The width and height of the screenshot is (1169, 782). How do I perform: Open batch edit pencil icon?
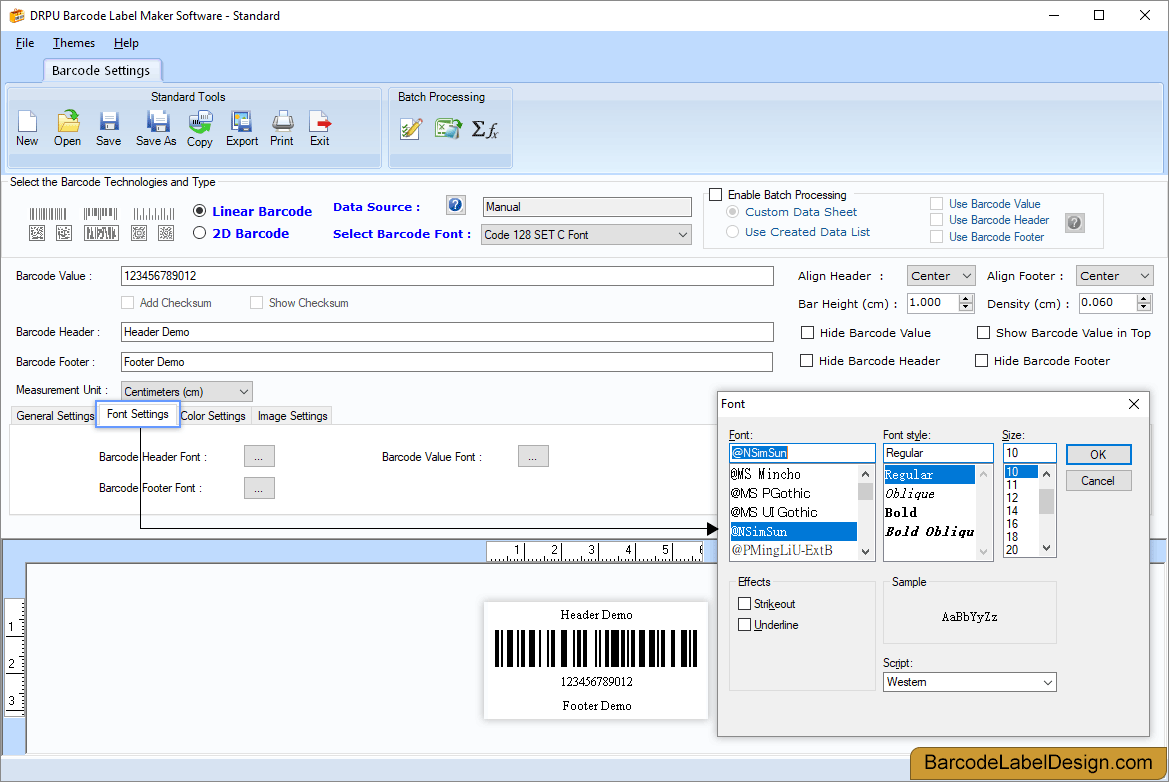411,129
